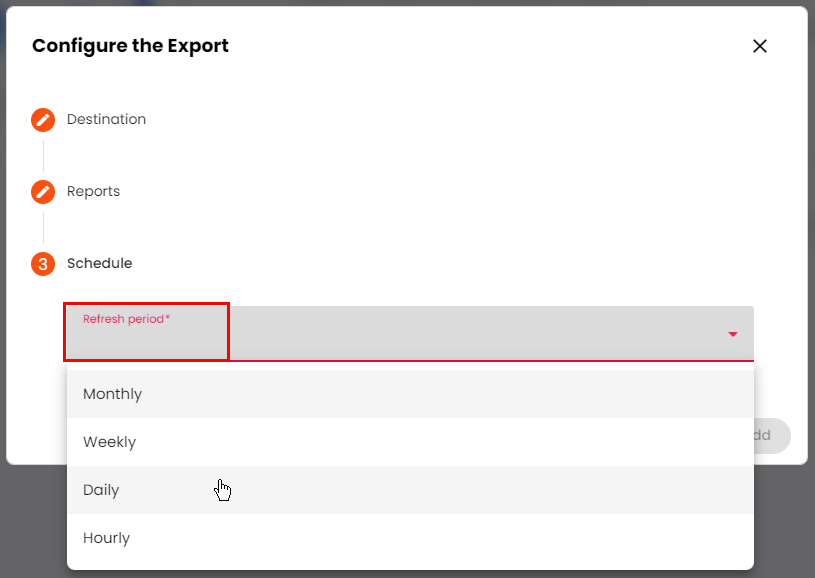Choose Weekly as the refresh period
The image size is (815, 578).
point(109,442)
